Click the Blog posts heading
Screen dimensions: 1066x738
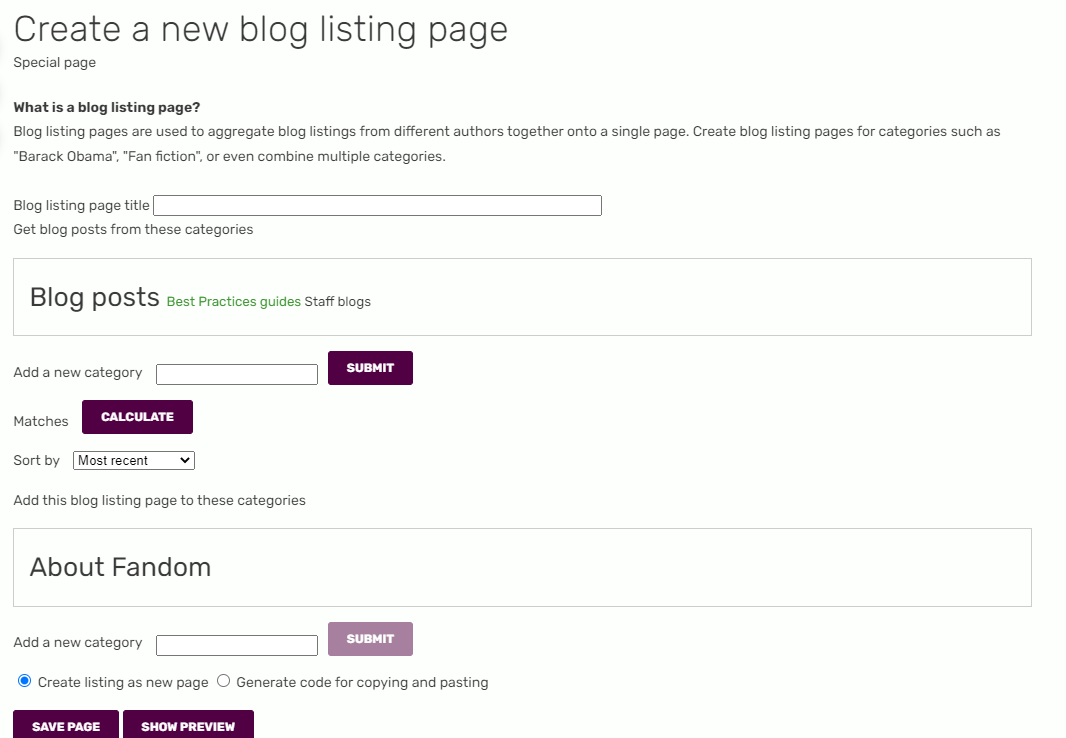(95, 297)
